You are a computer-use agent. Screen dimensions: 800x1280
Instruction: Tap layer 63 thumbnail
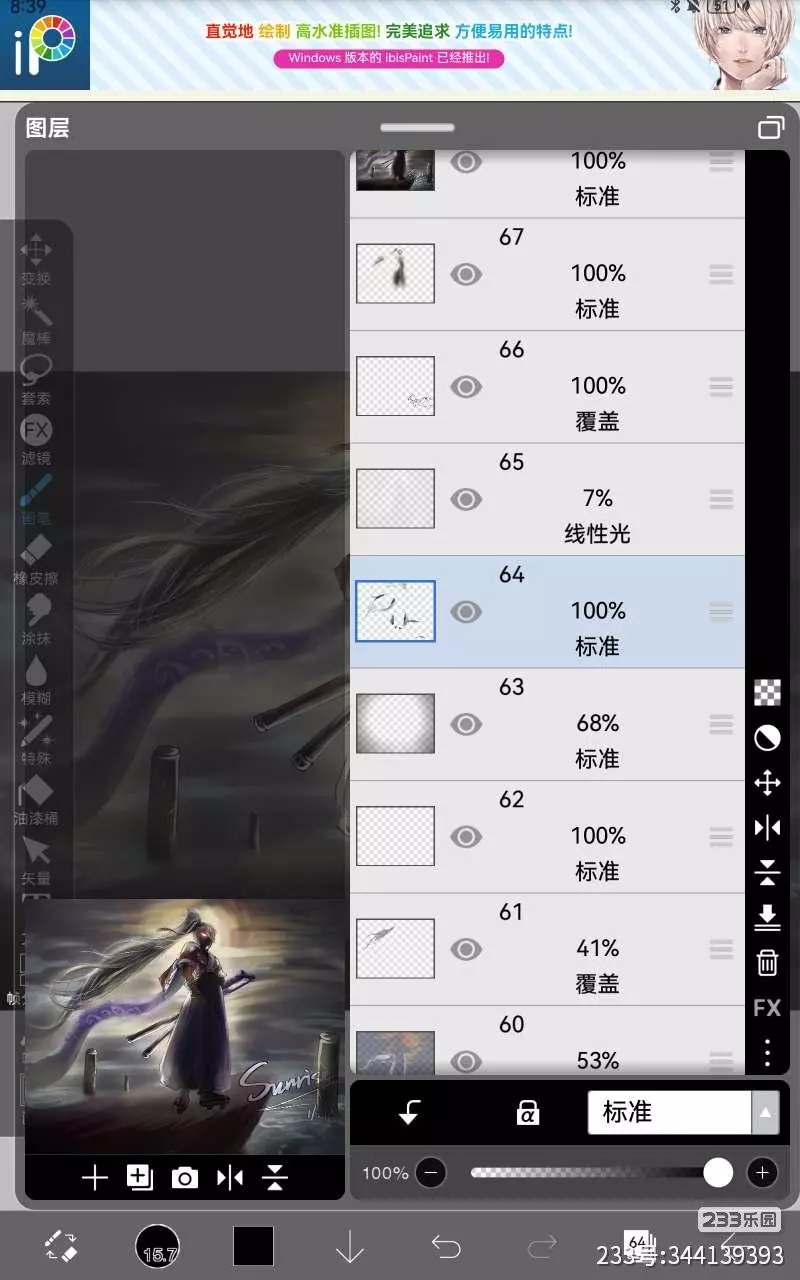(x=395, y=724)
